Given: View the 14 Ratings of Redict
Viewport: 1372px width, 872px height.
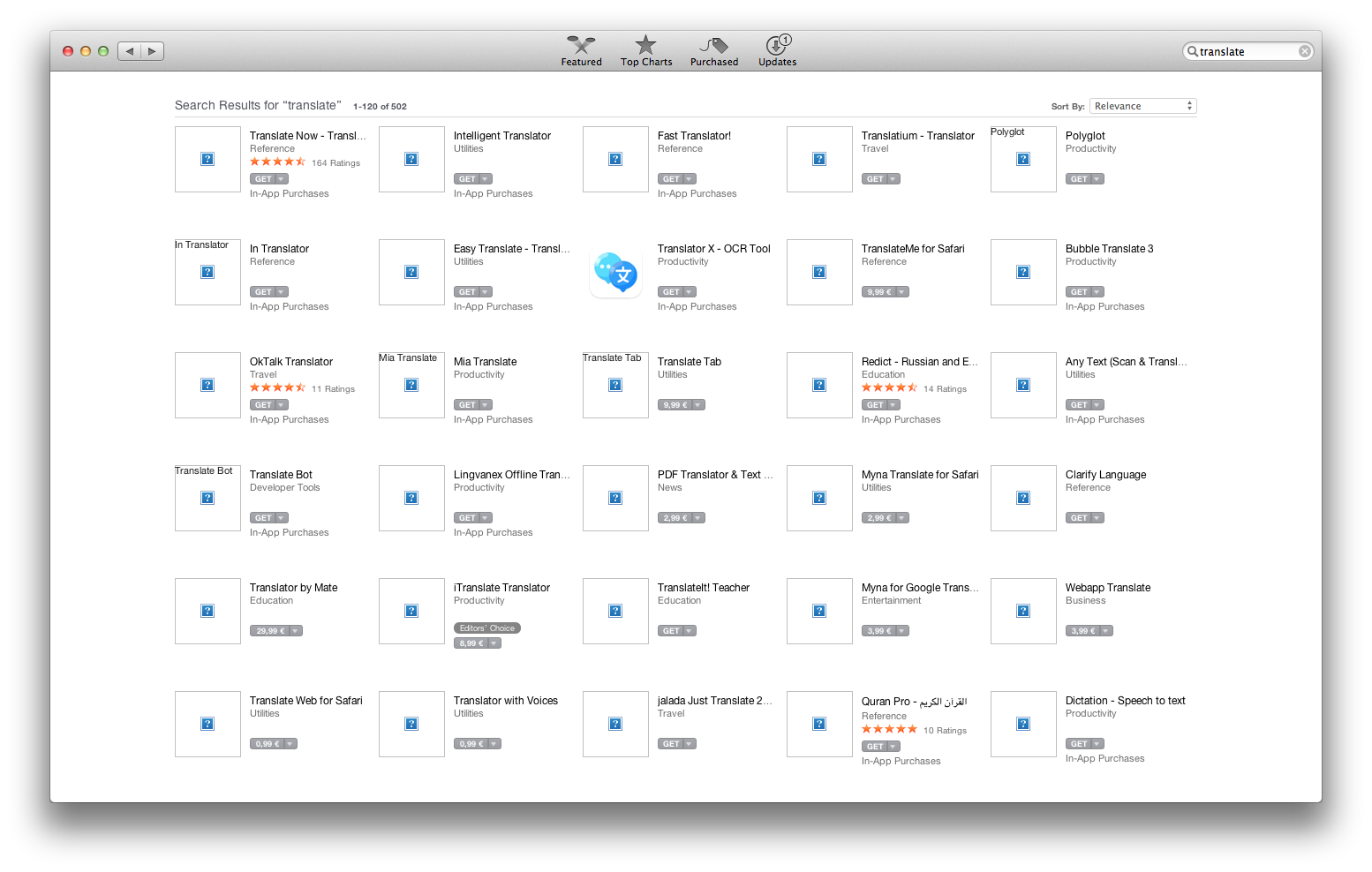Looking at the screenshot, I should (x=945, y=389).
